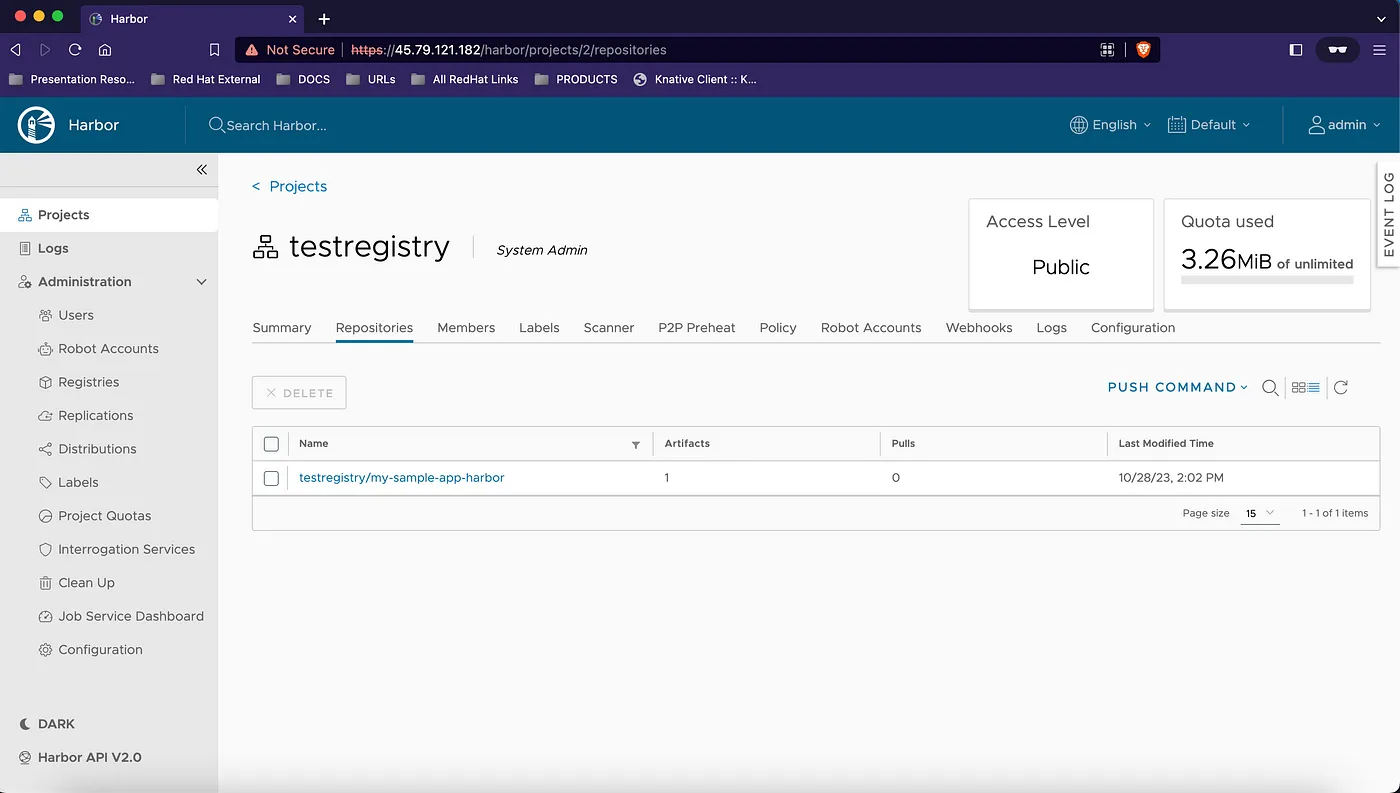1400x793 pixels.
Task: Open Job Service Dashboard in sidebar
Action: click(x=130, y=616)
